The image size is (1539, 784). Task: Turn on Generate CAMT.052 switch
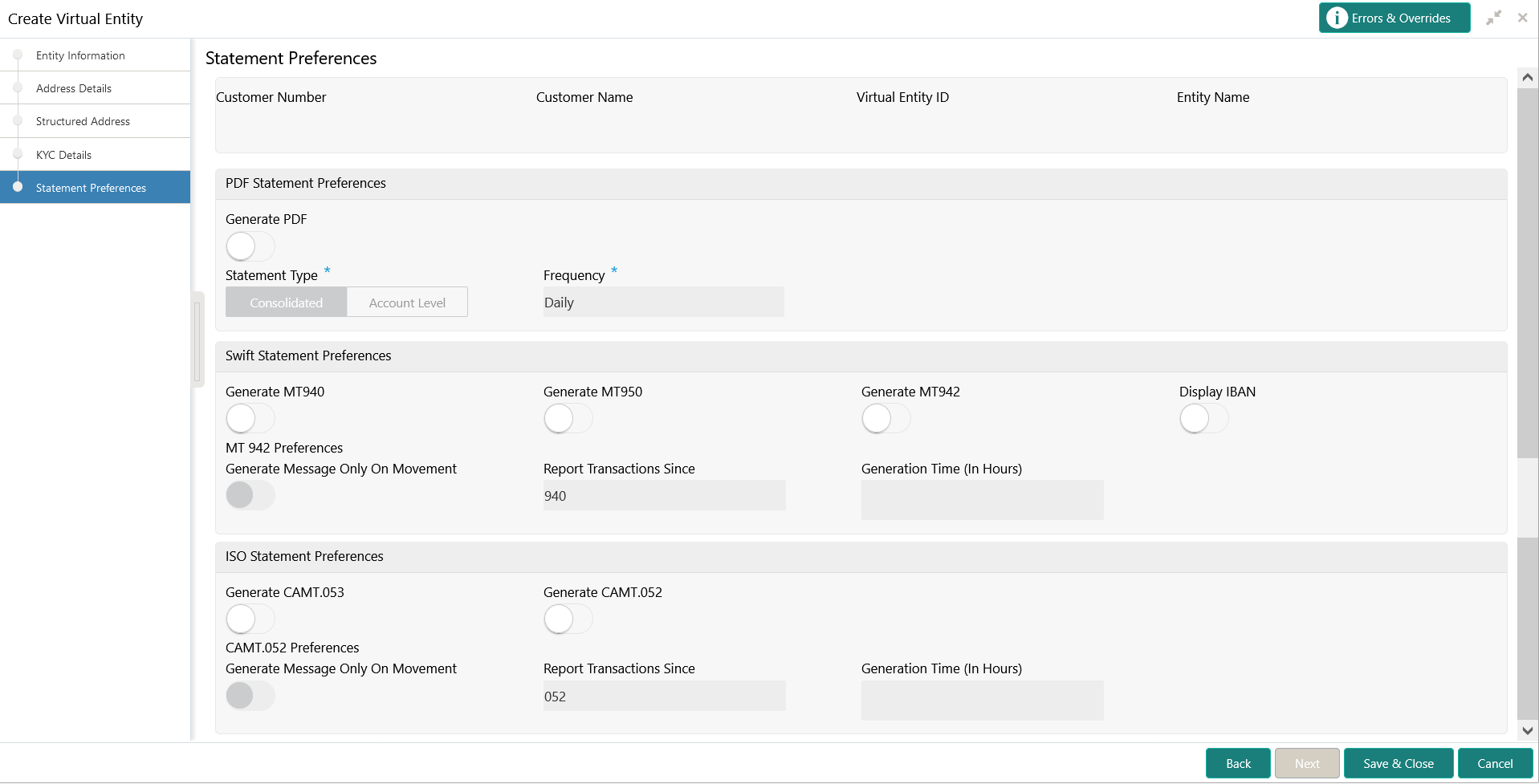tap(568, 619)
